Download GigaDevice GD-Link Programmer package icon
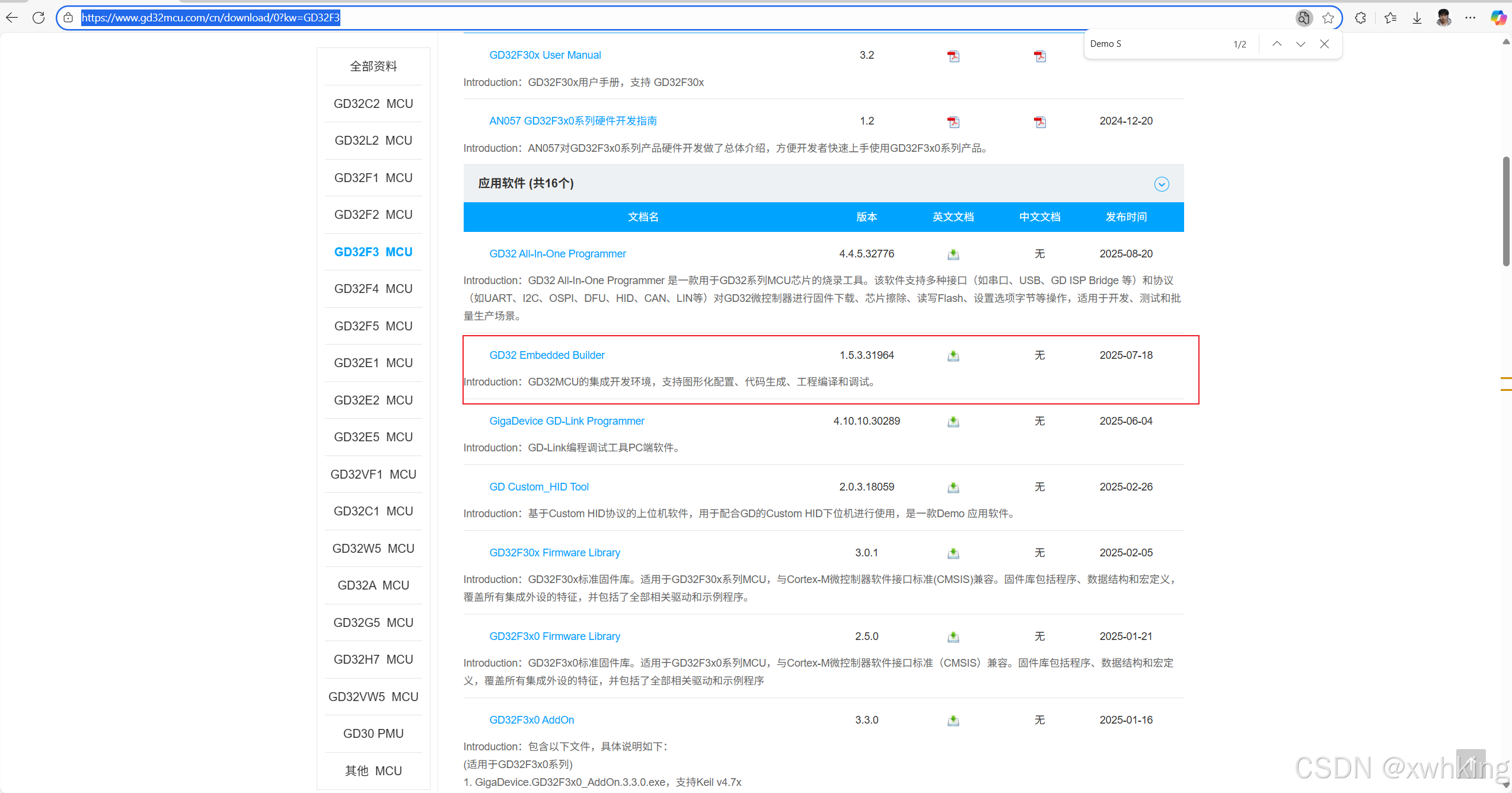Screen dimensions: 1512x793 coord(953,422)
